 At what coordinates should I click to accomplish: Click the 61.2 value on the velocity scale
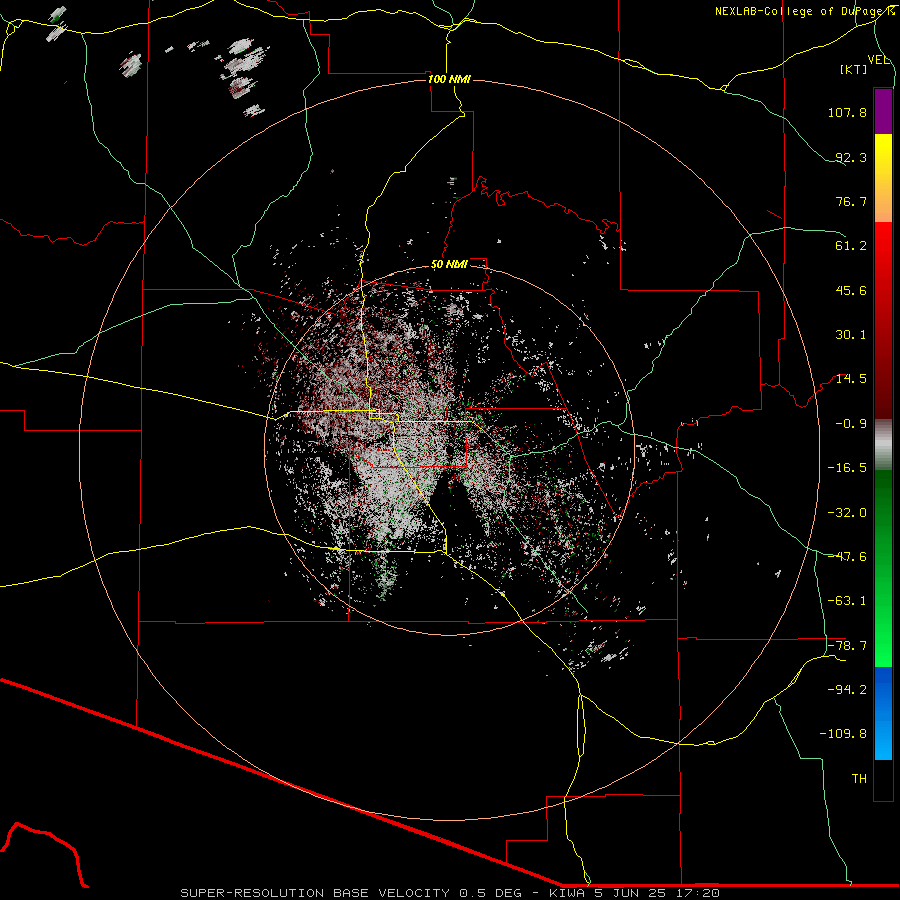(x=851, y=246)
